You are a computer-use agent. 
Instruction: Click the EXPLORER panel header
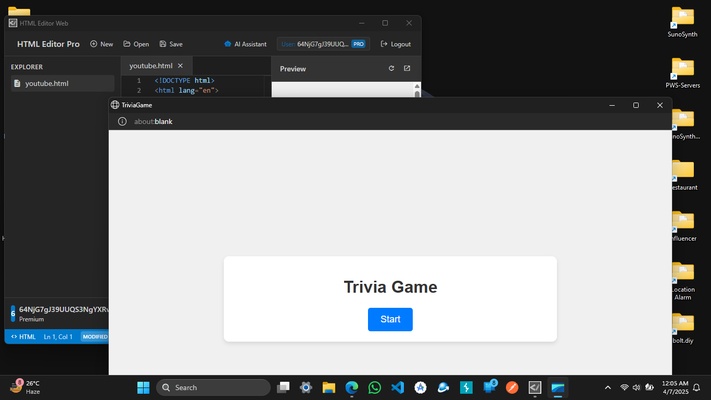click(27, 67)
